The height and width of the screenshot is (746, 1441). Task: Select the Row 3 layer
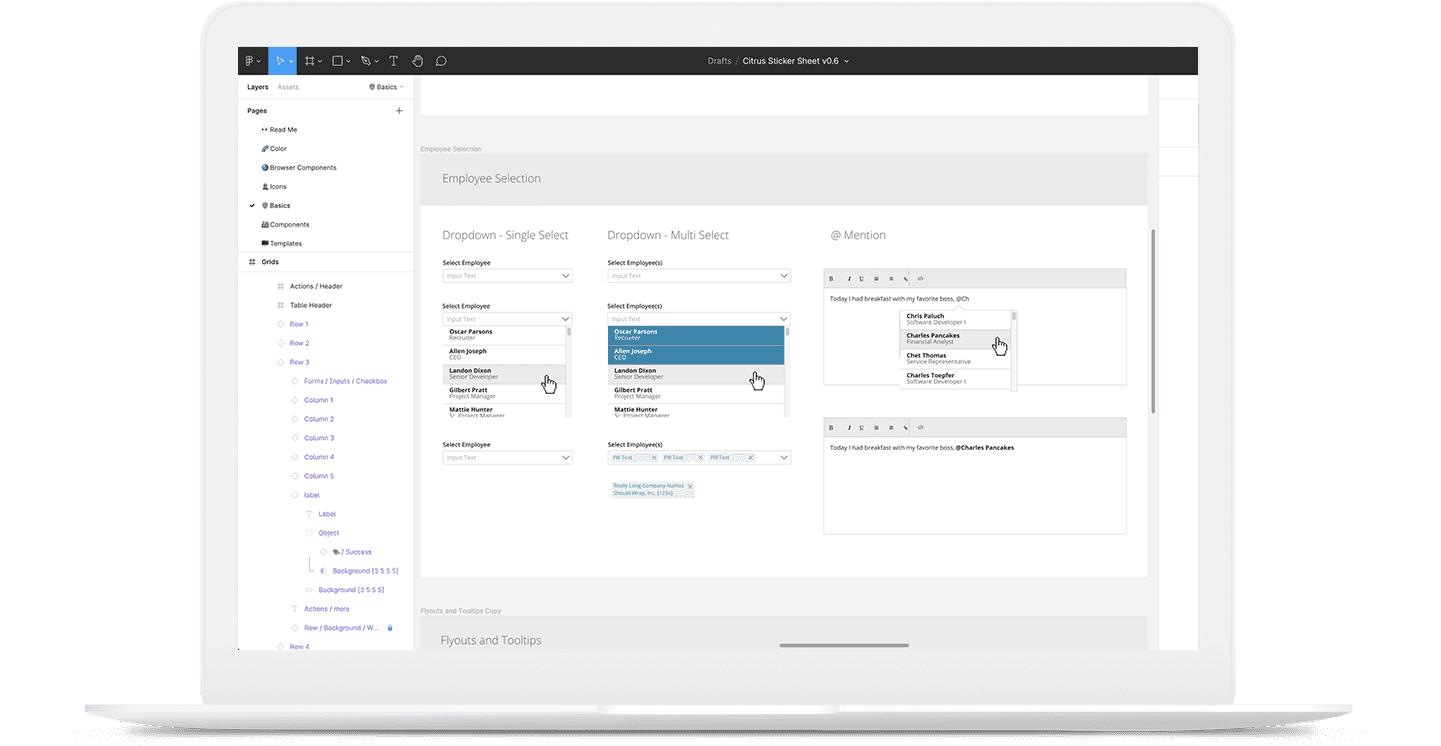click(x=299, y=363)
